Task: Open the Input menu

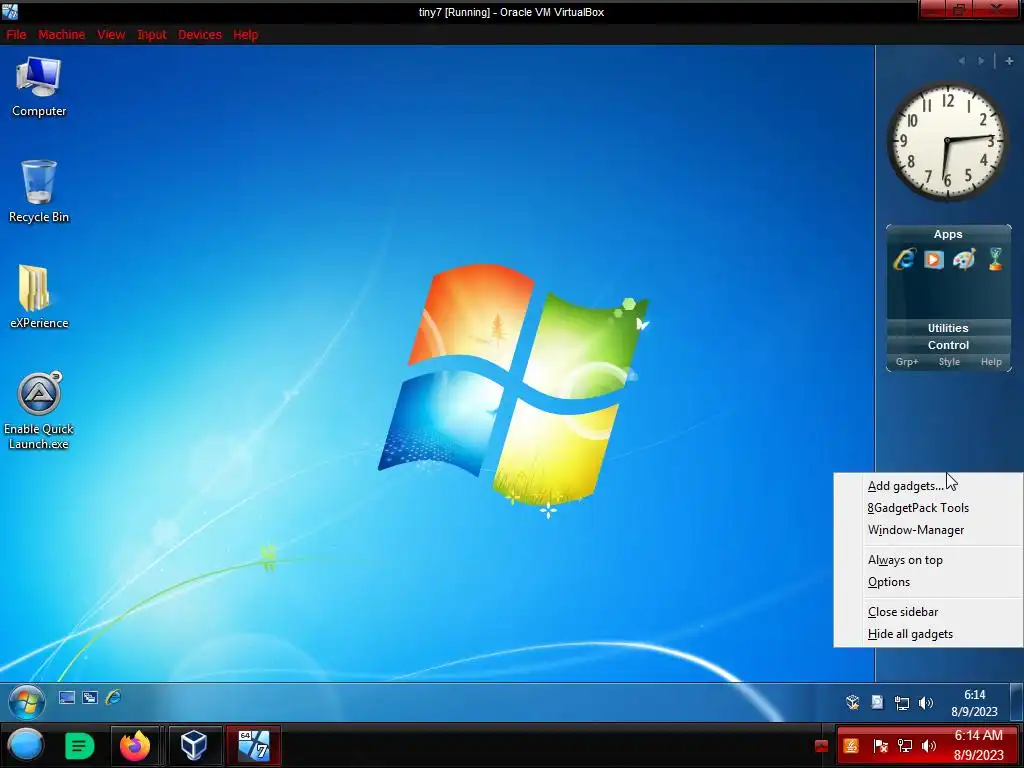Action: 152,35
